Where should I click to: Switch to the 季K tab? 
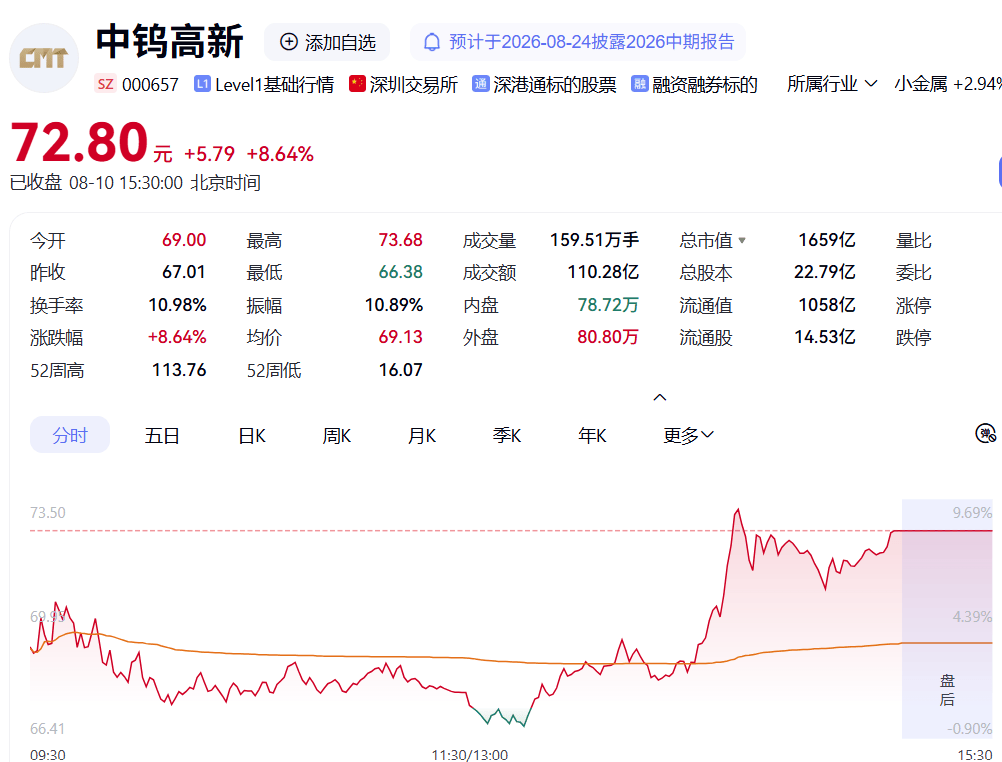[507, 435]
